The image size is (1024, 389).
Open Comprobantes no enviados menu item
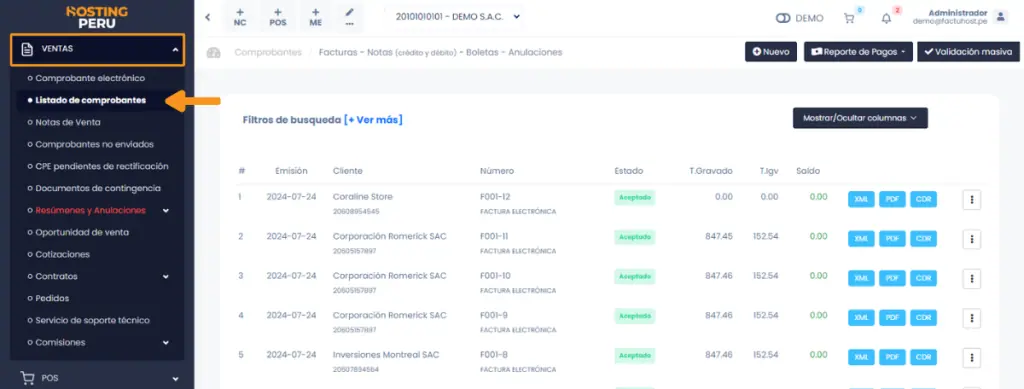coord(95,144)
